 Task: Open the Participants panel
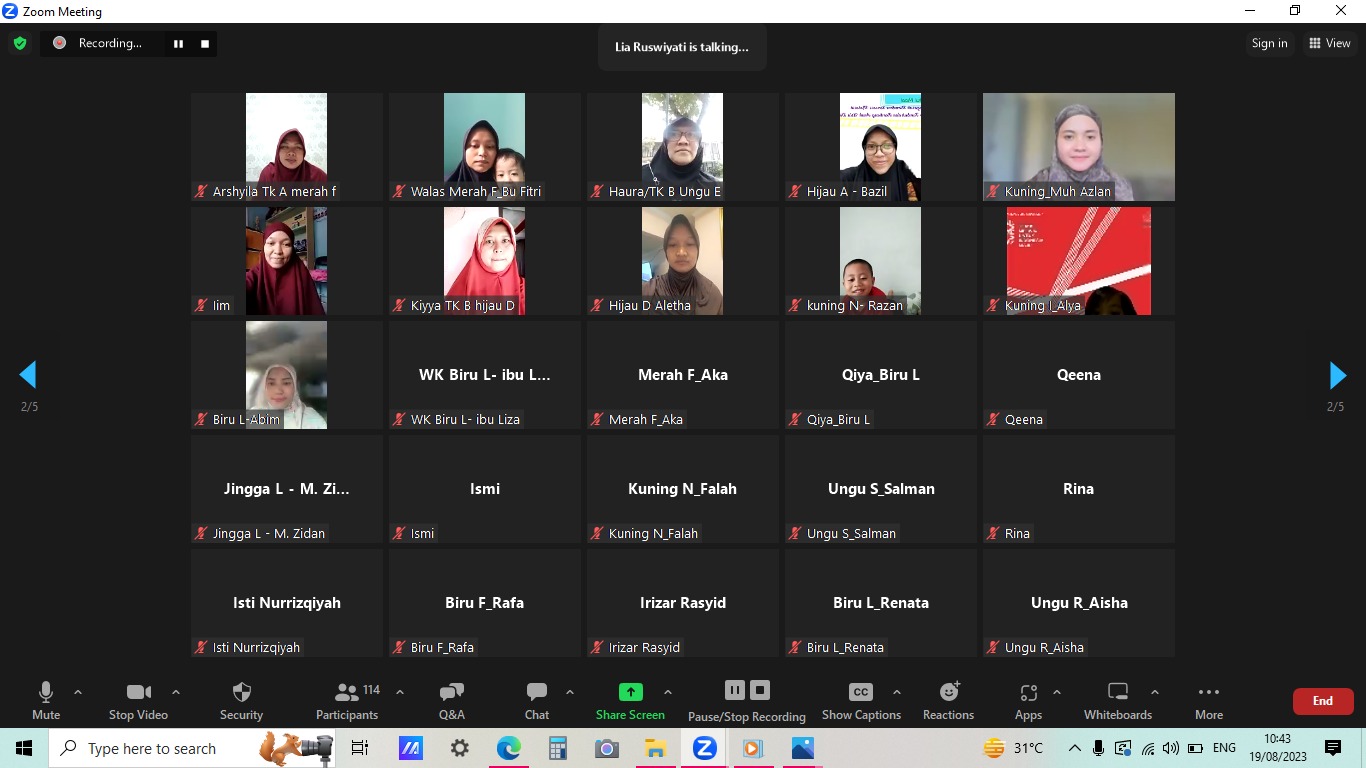click(347, 700)
